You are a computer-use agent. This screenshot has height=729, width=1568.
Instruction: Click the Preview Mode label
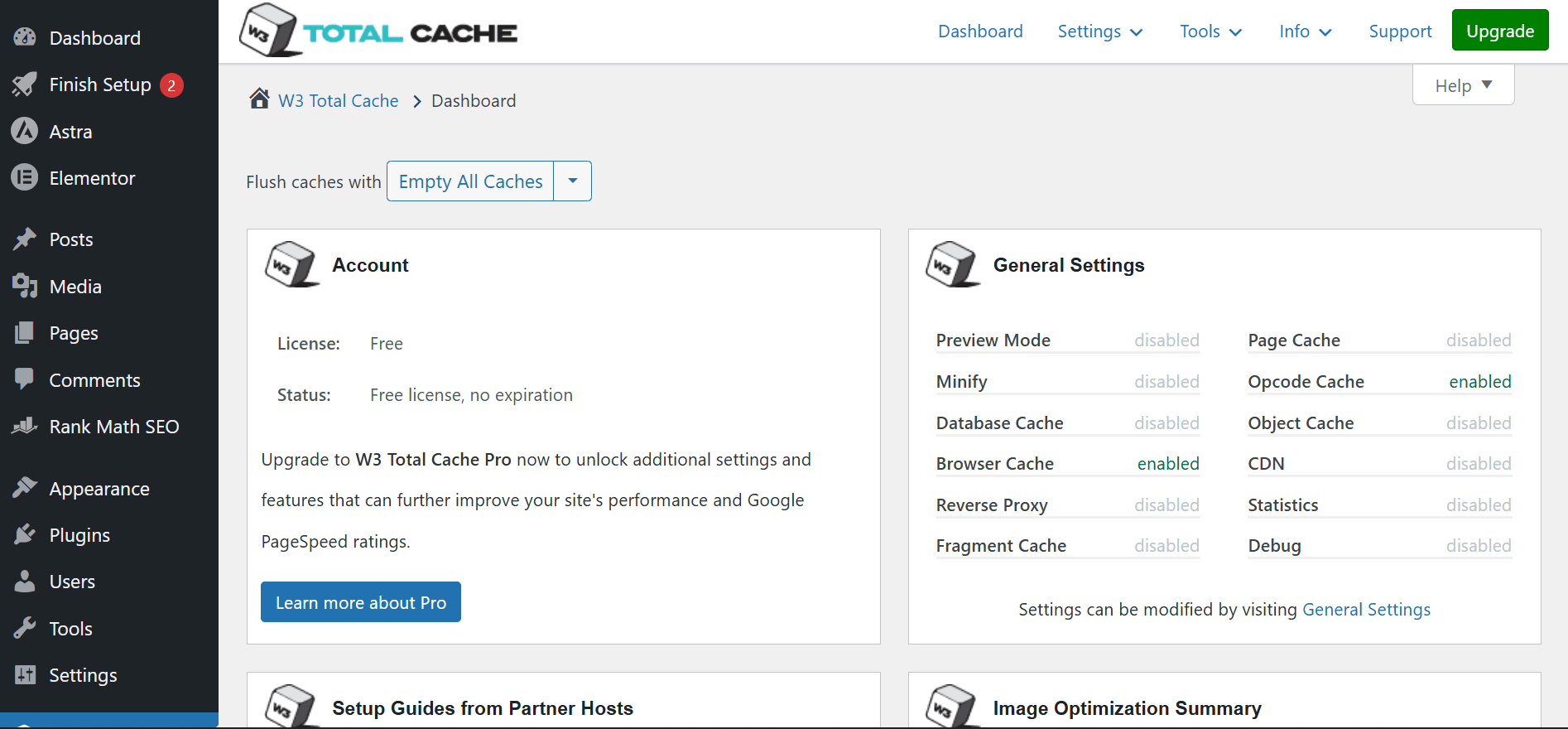pyautogui.click(x=993, y=340)
